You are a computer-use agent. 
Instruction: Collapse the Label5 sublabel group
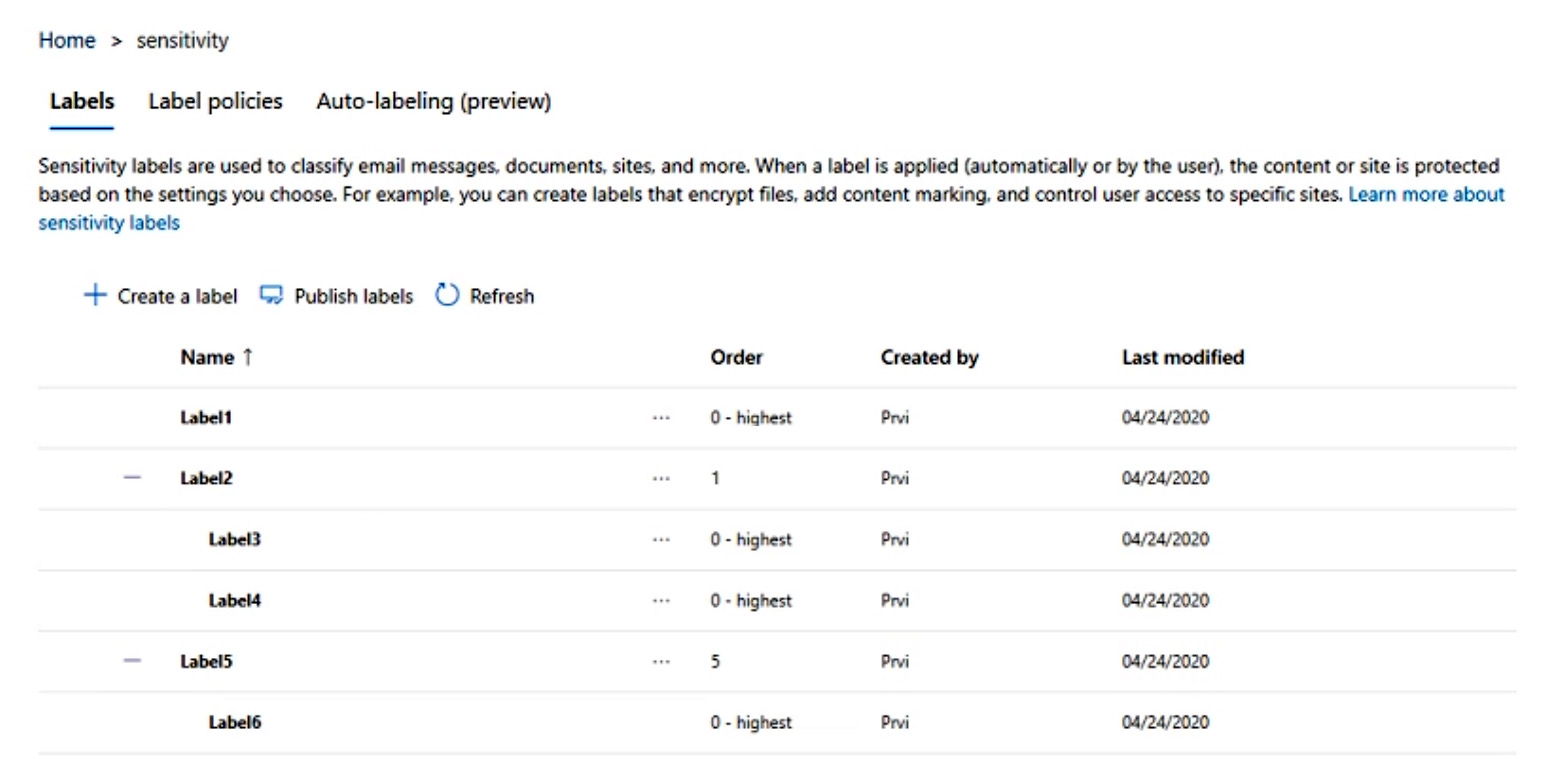pos(132,661)
